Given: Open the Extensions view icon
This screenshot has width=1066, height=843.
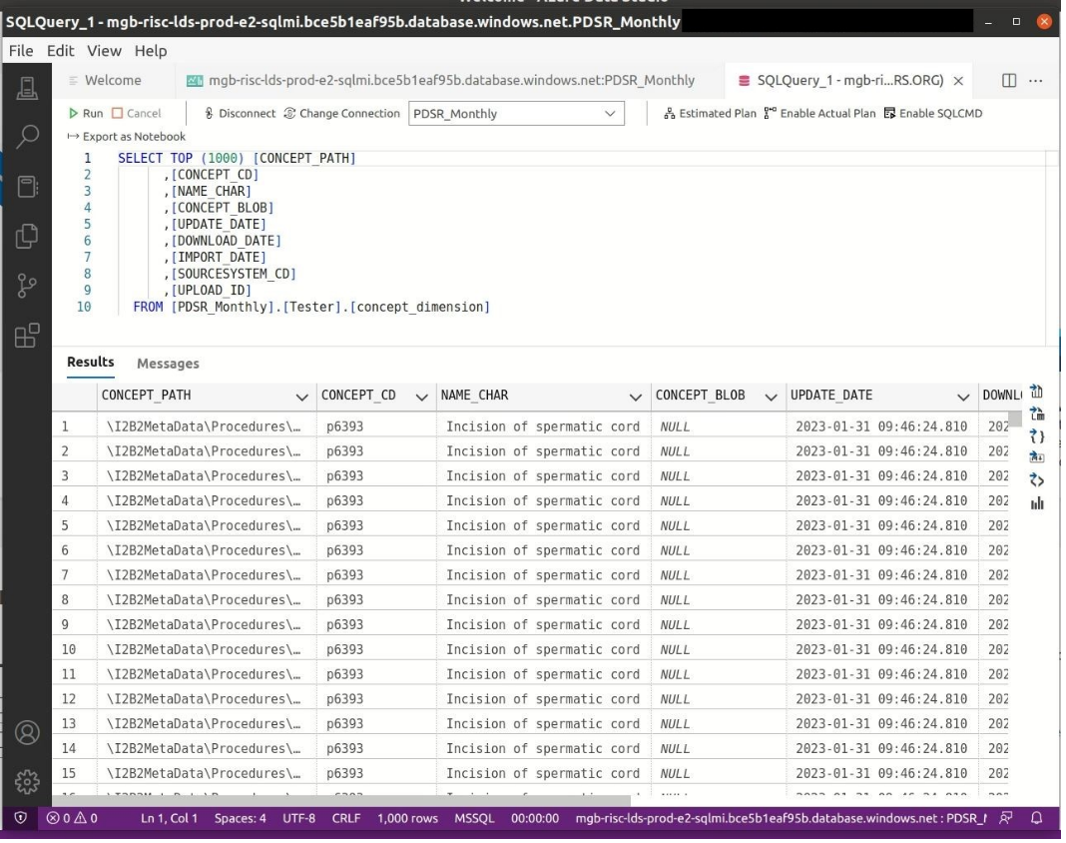Looking at the screenshot, I should (x=27, y=335).
